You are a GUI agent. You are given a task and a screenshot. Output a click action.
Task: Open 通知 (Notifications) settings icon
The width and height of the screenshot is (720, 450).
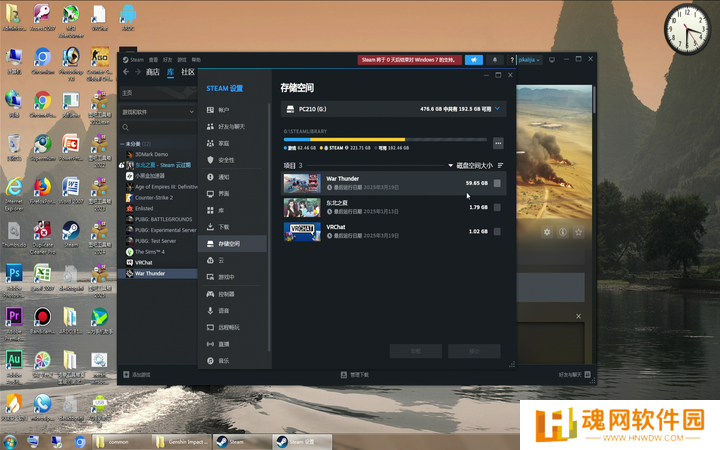click(x=210, y=177)
